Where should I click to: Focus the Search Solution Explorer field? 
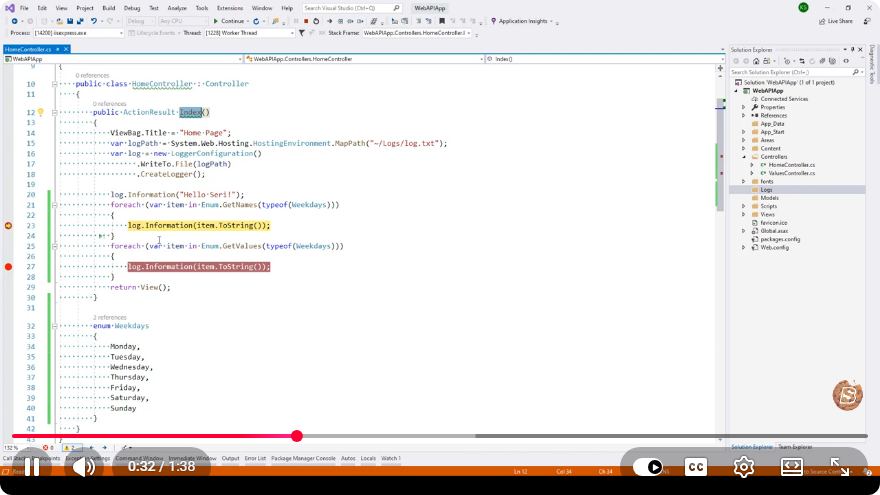click(x=796, y=72)
